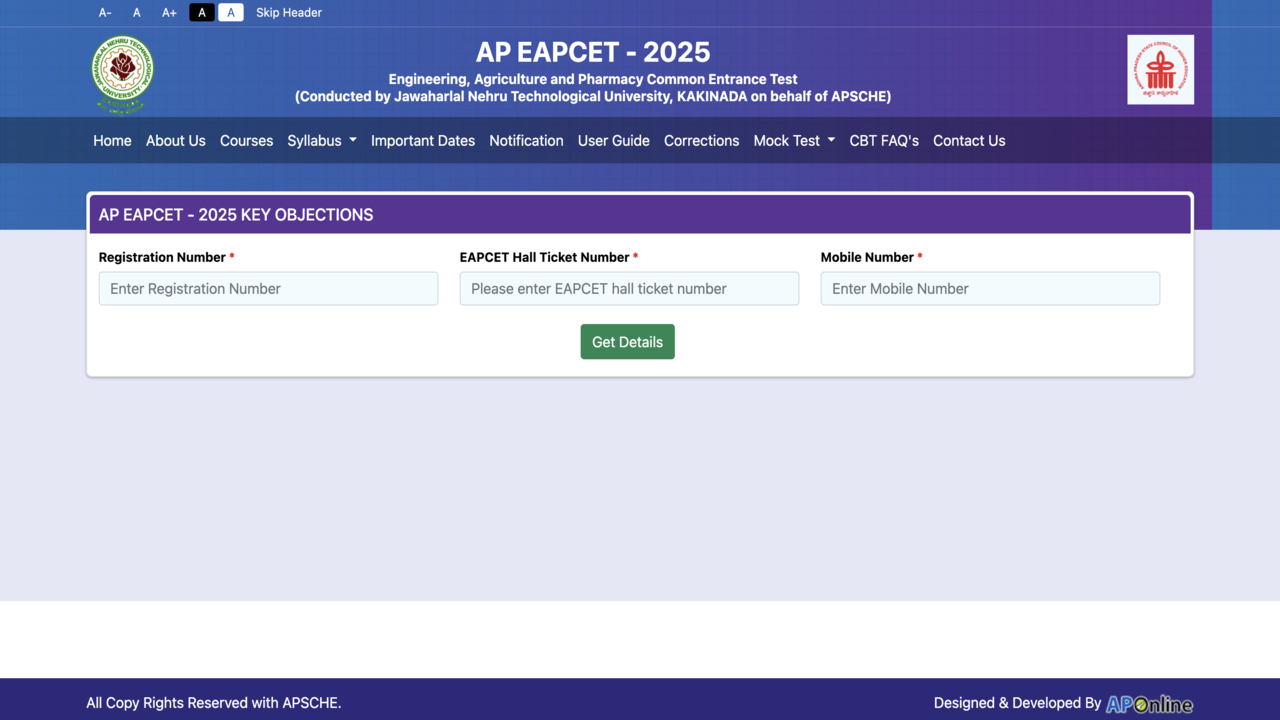
Task: Open the CBT FAQ's page
Action: 884,141
